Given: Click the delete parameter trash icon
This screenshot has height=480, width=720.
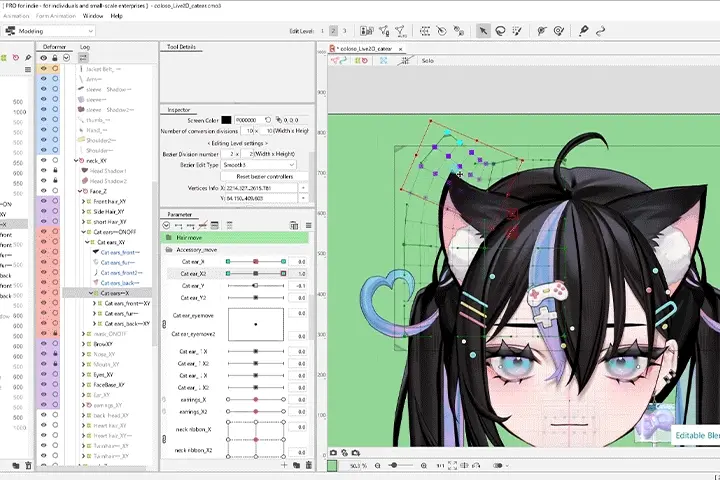Looking at the screenshot, I should pyautogui.click(x=309, y=465).
